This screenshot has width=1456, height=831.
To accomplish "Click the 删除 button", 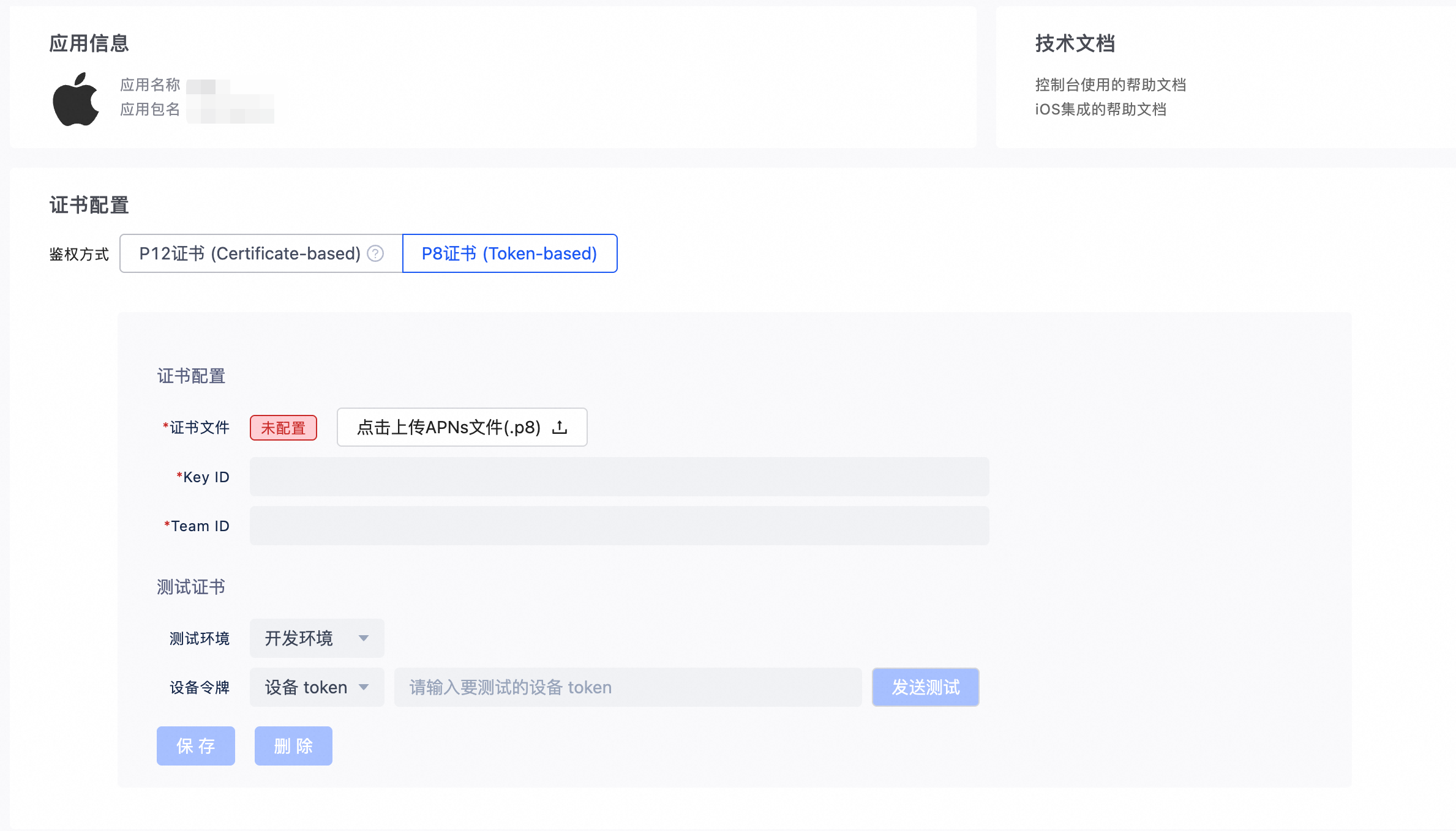I will click(x=293, y=746).
